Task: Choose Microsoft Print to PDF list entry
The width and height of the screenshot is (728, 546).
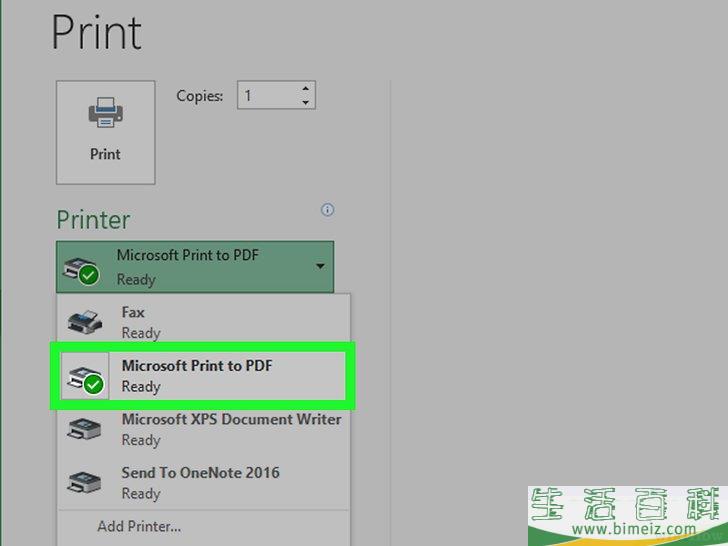Action: (203, 376)
